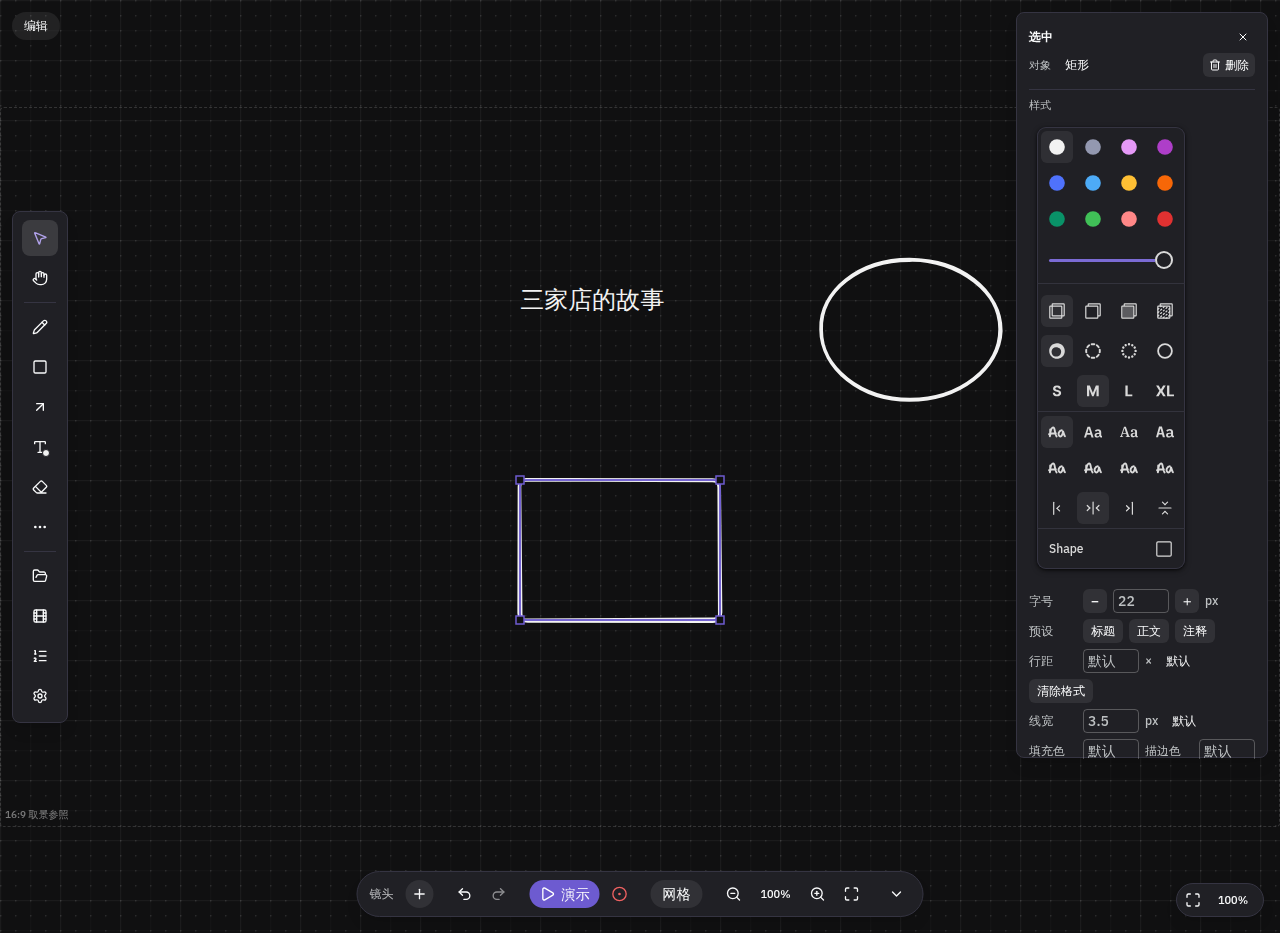Screen dimensions: 1280x933
Task: Select the pointer selection tool
Action: [40, 238]
